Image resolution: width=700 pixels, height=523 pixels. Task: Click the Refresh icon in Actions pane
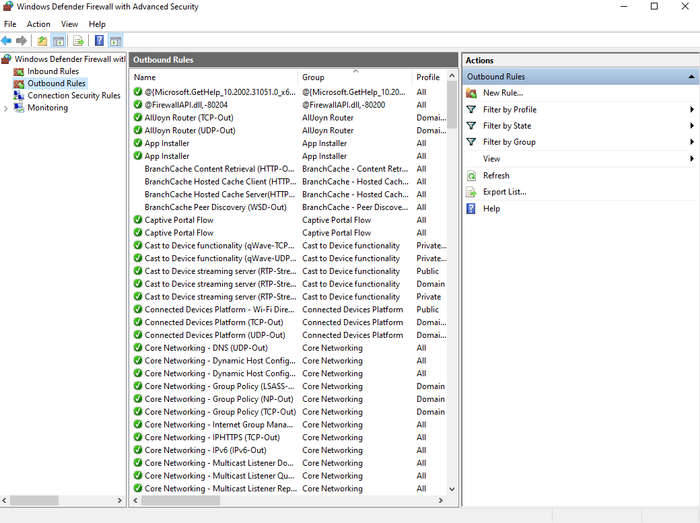point(471,175)
